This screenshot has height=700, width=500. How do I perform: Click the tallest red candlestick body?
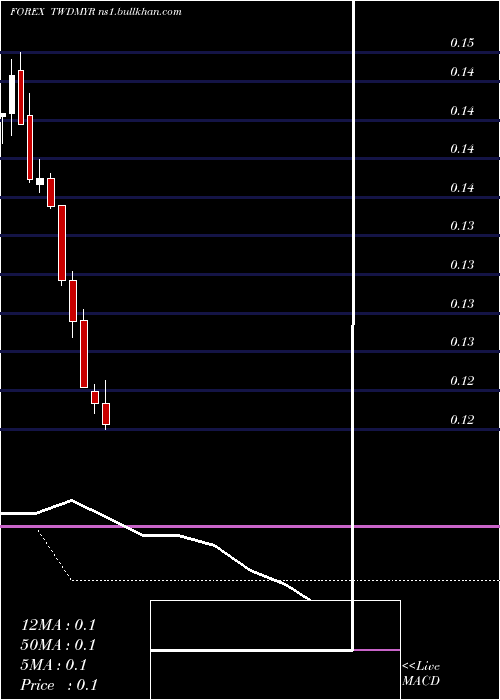tap(62, 243)
